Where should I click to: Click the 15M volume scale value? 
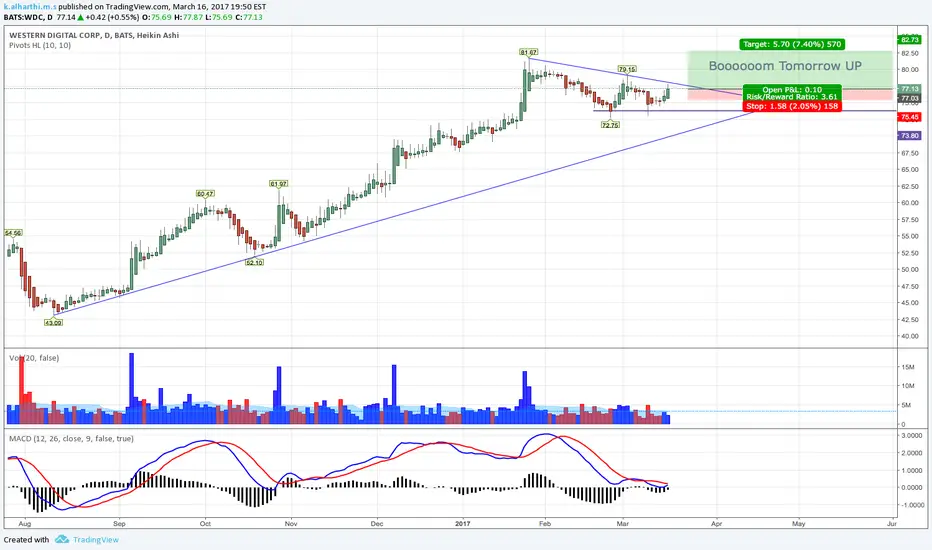tap(907, 367)
